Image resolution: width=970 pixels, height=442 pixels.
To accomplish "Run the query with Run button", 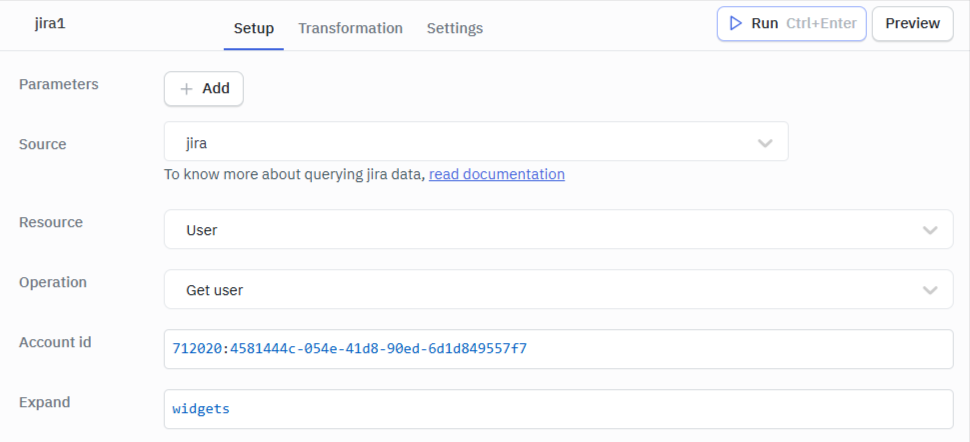I will click(x=791, y=24).
